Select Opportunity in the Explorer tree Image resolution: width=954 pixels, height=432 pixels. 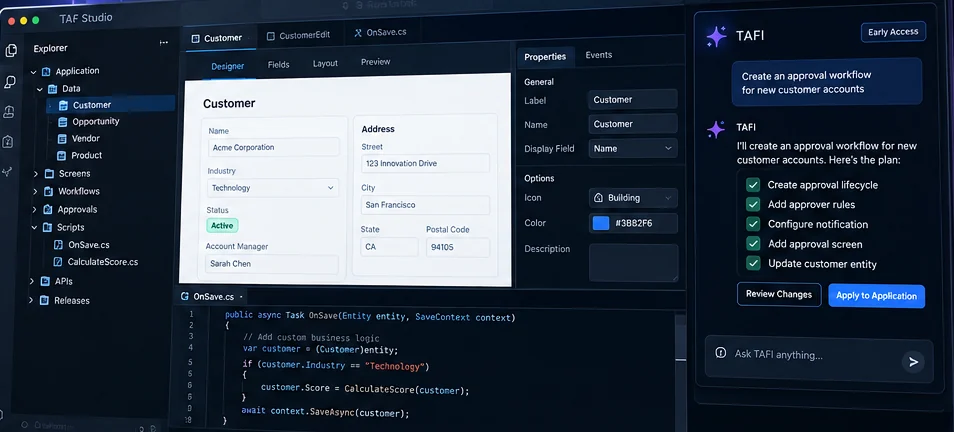tap(96, 122)
